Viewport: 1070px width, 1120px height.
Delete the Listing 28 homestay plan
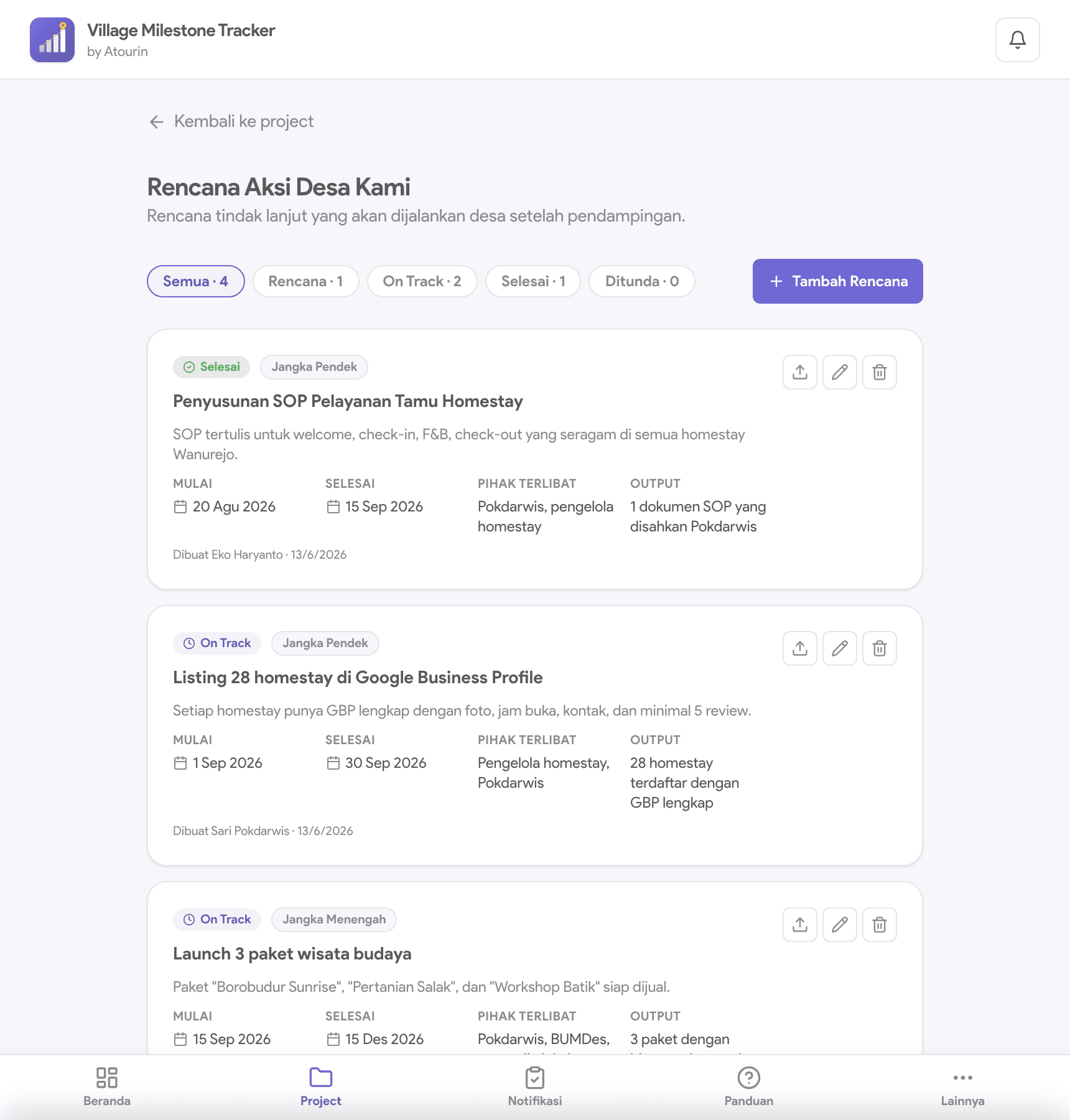click(x=880, y=648)
